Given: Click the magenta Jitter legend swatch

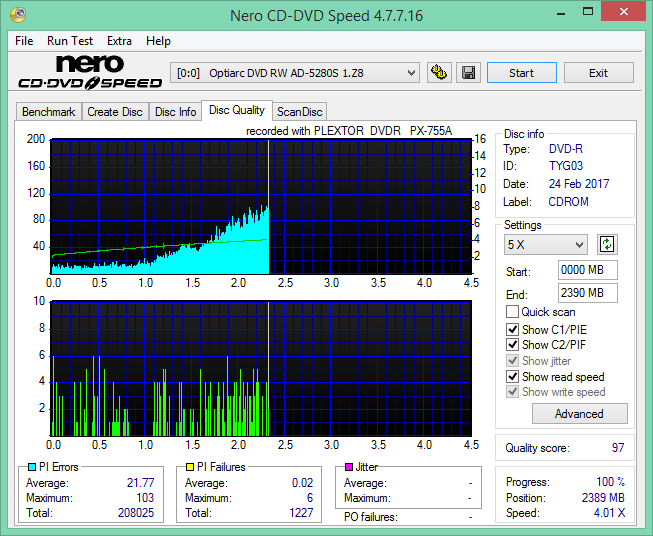Looking at the screenshot, I should pos(349,467).
